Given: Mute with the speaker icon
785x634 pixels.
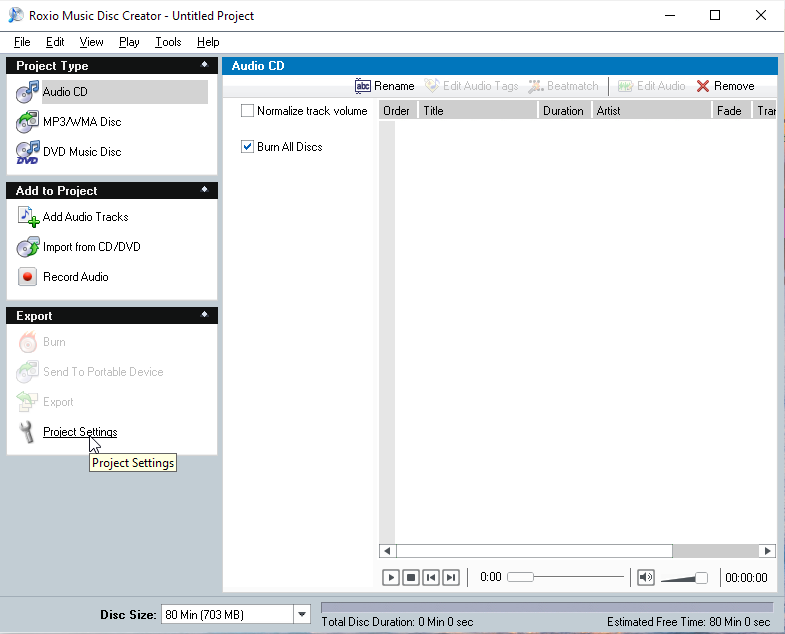Looking at the screenshot, I should [x=646, y=577].
